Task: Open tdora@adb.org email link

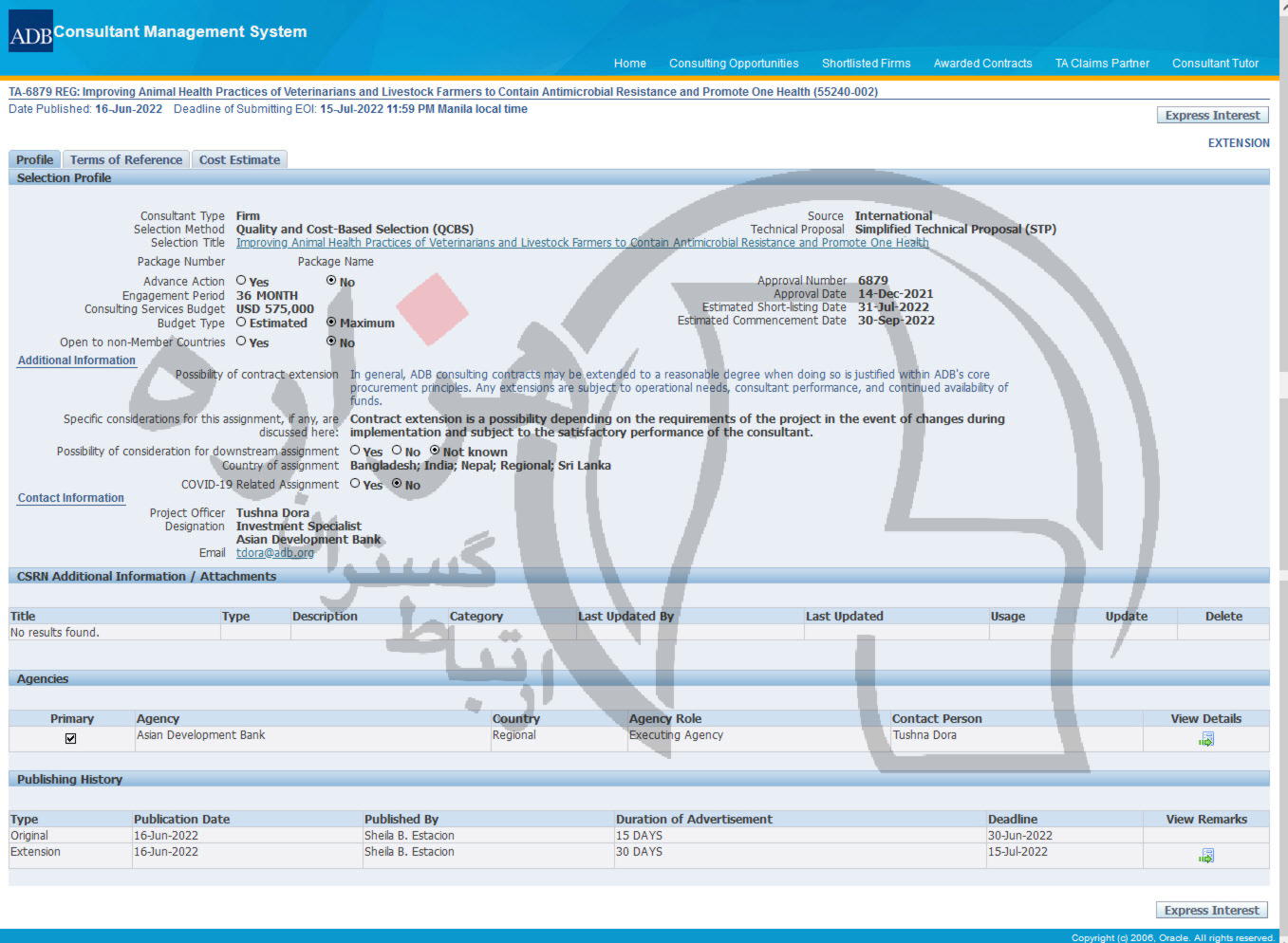Action: pyautogui.click(x=274, y=553)
